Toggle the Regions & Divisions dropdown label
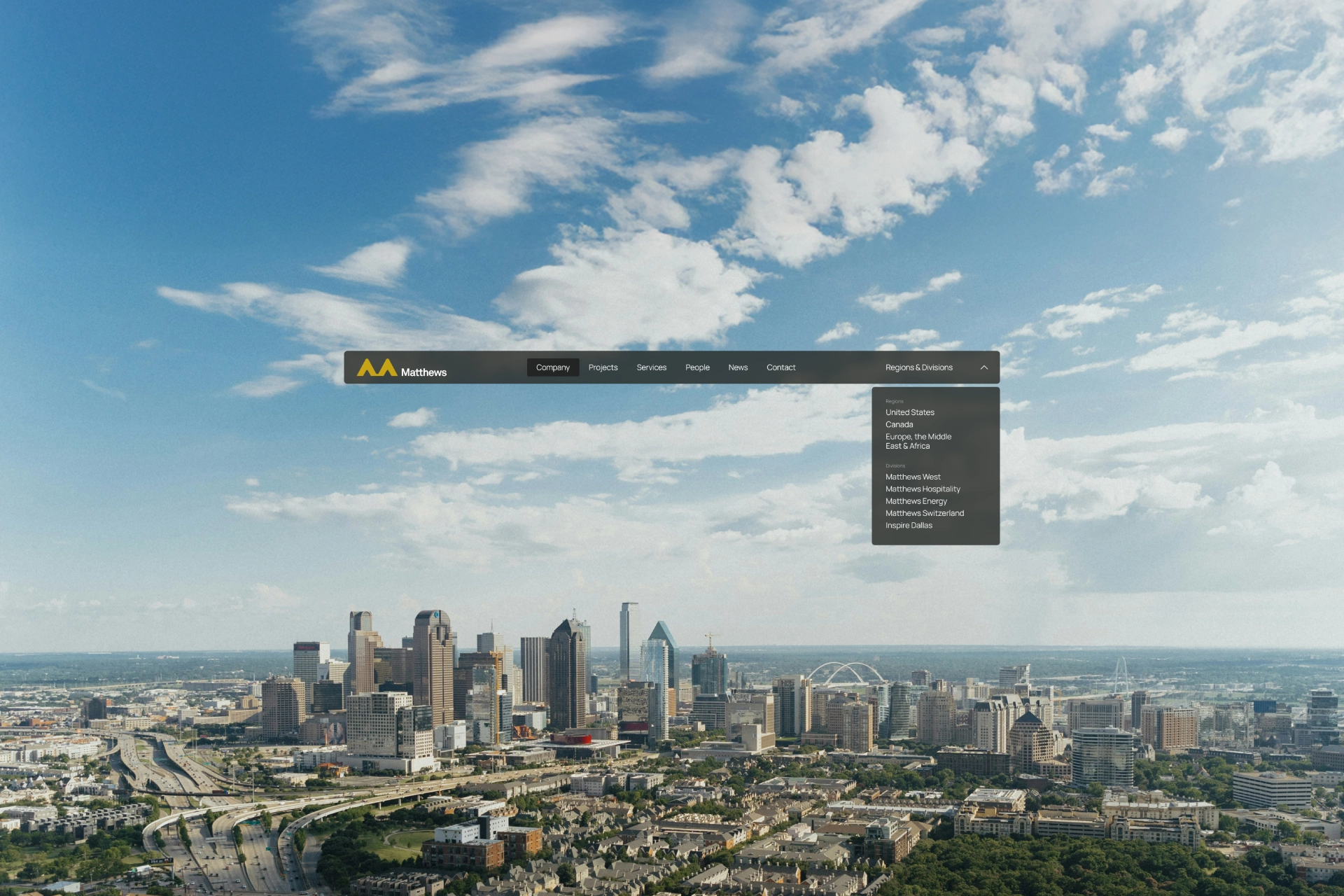The image size is (1344, 896). 918,367
